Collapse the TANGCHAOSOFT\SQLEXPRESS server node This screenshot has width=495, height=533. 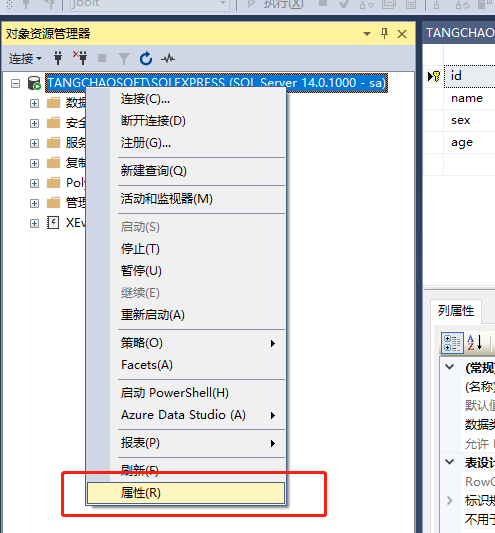(x=15, y=83)
